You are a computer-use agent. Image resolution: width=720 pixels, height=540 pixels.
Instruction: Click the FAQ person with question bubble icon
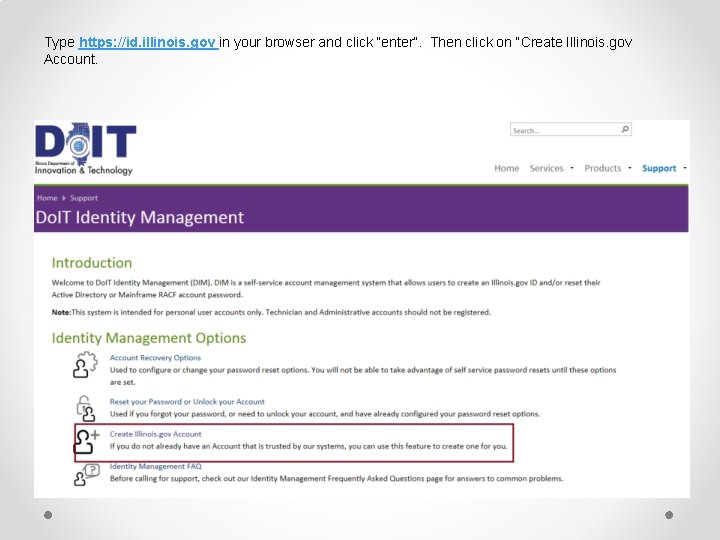pyautogui.click(x=86, y=475)
